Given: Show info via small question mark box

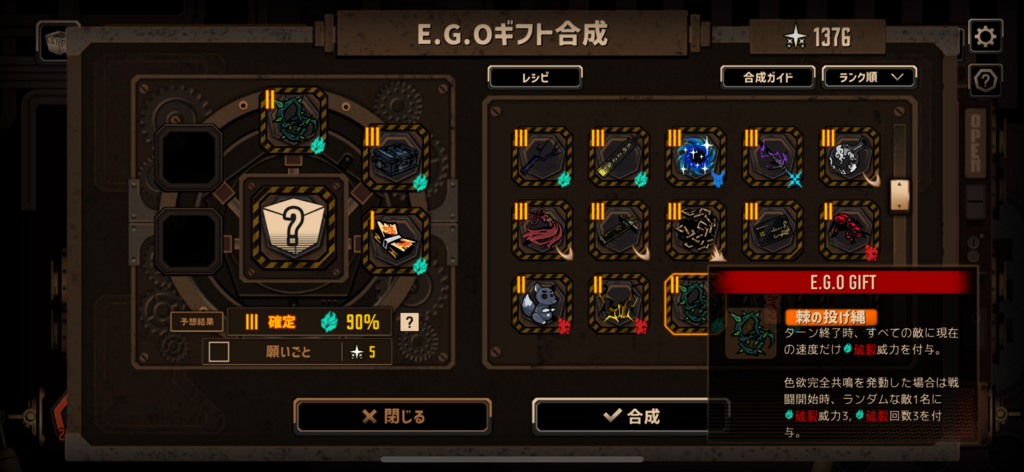Looking at the screenshot, I should tap(409, 322).
